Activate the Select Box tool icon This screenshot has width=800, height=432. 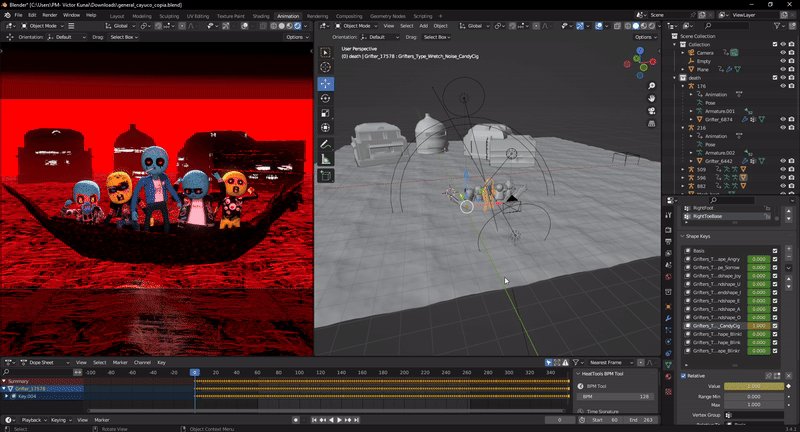325,53
